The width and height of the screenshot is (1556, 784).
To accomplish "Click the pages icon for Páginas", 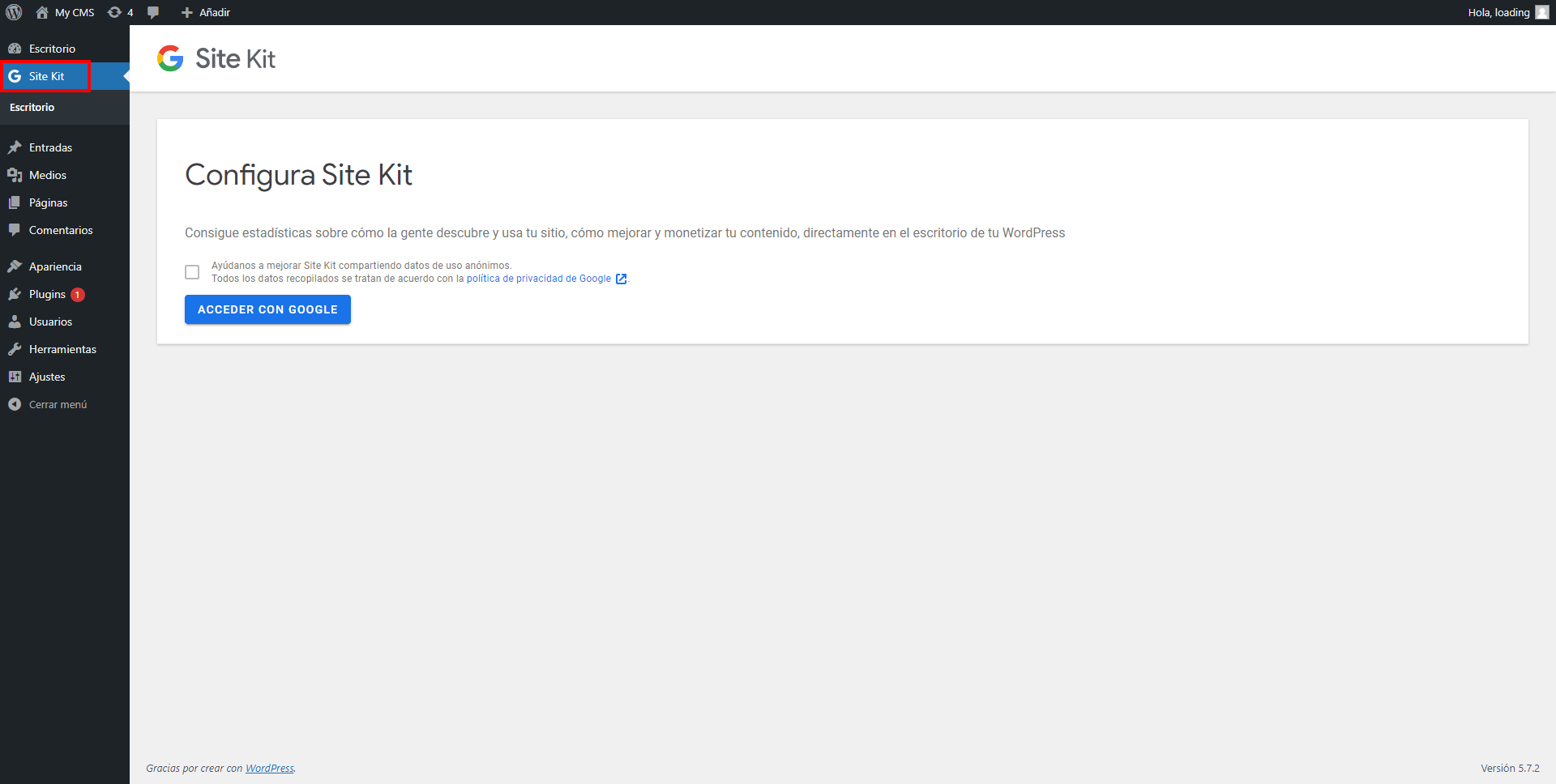I will (x=15, y=202).
